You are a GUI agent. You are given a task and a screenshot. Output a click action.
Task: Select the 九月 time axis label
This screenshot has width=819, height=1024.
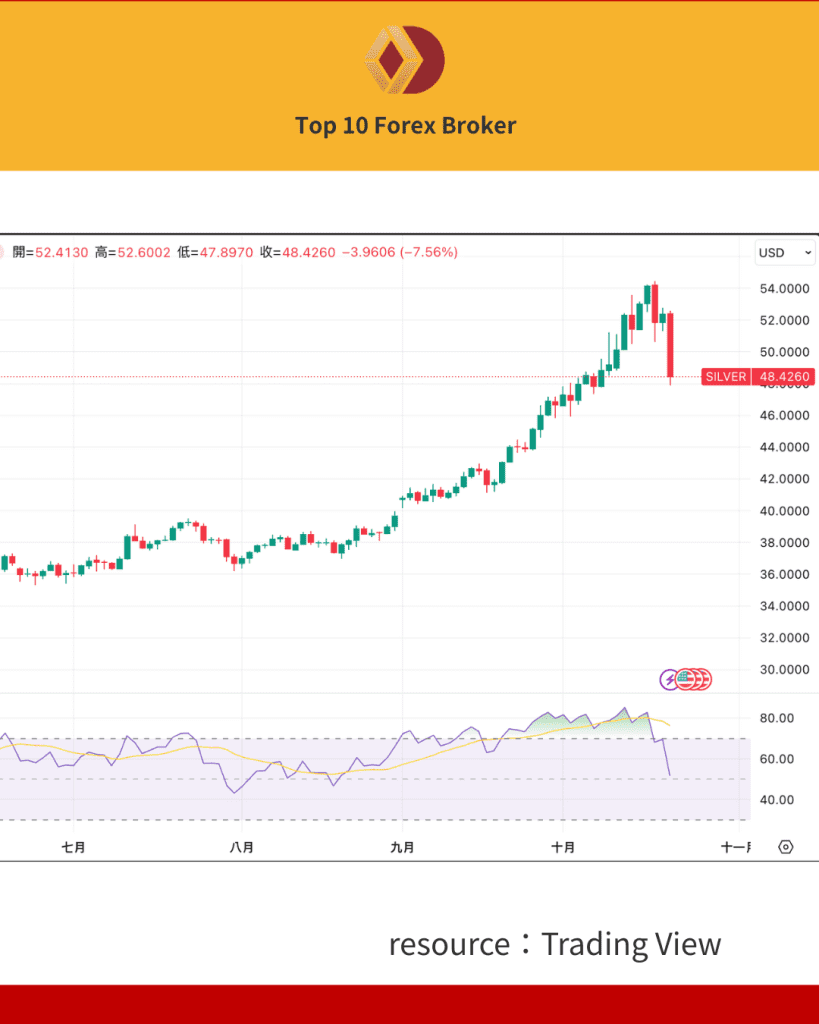[402, 847]
